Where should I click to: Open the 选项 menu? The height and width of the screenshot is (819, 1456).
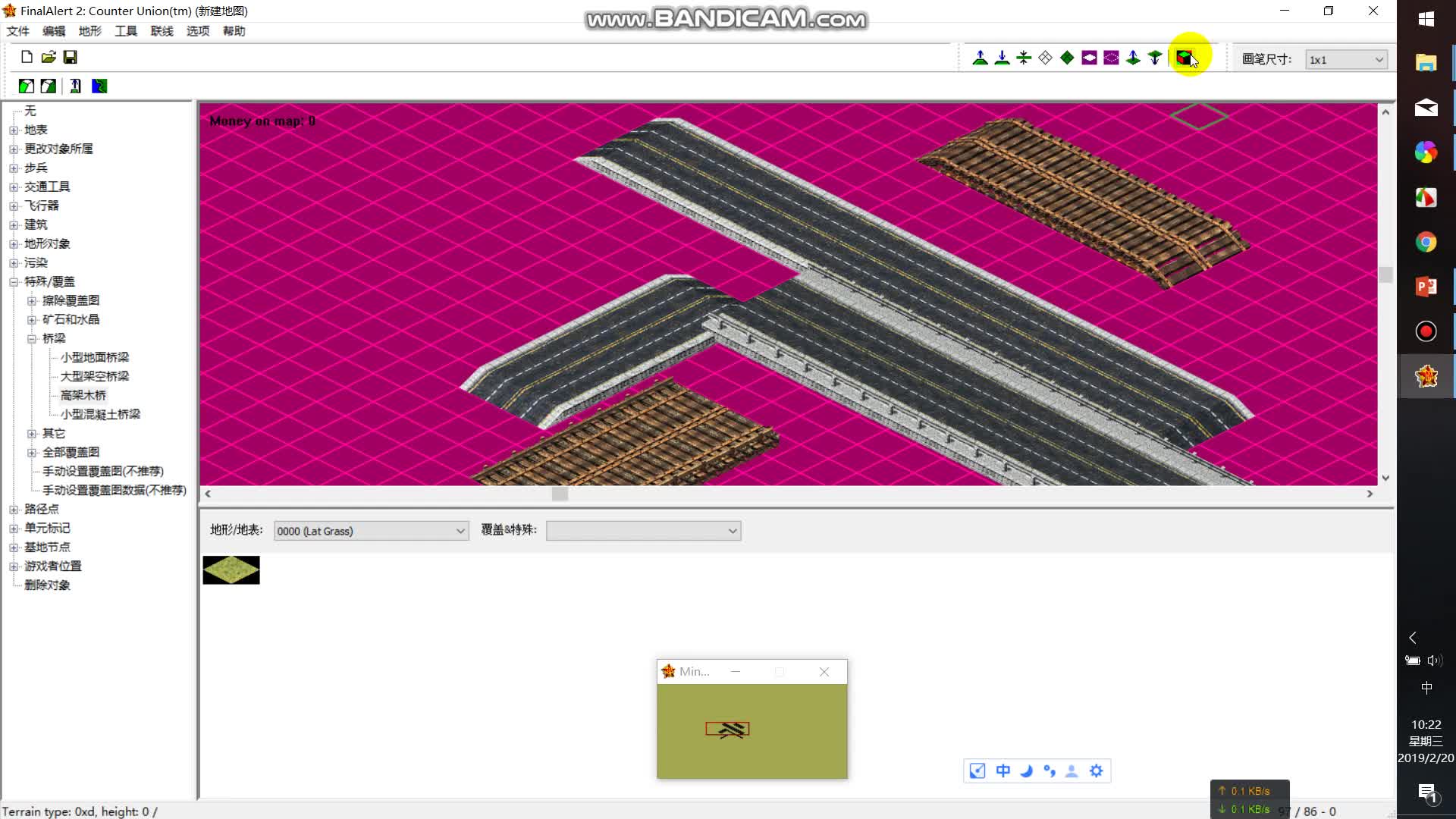(198, 31)
